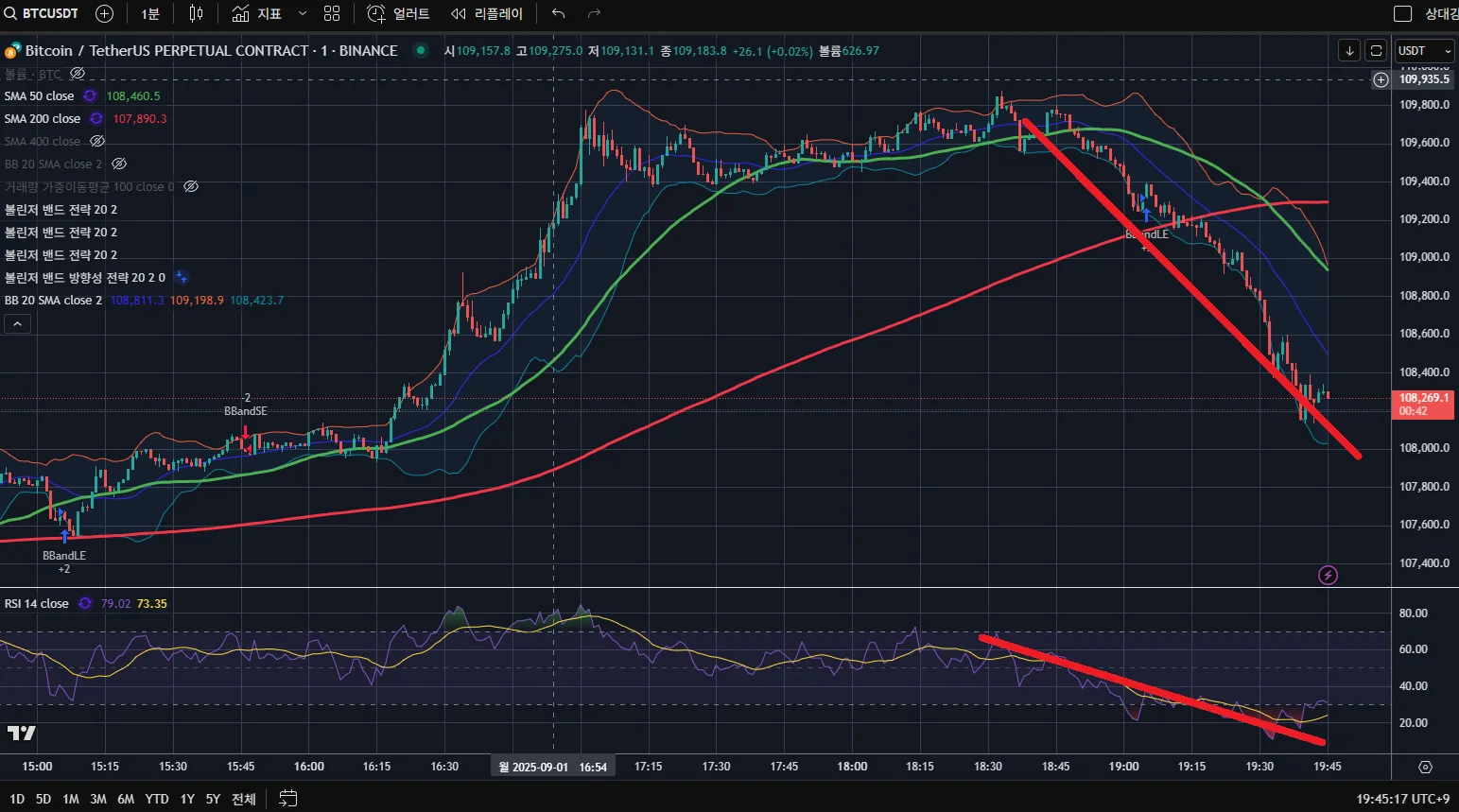The image size is (1459, 812).
Task: Click the blue sparkle icon on 볼린저 밴드 방향성 전략
Action: (182, 277)
